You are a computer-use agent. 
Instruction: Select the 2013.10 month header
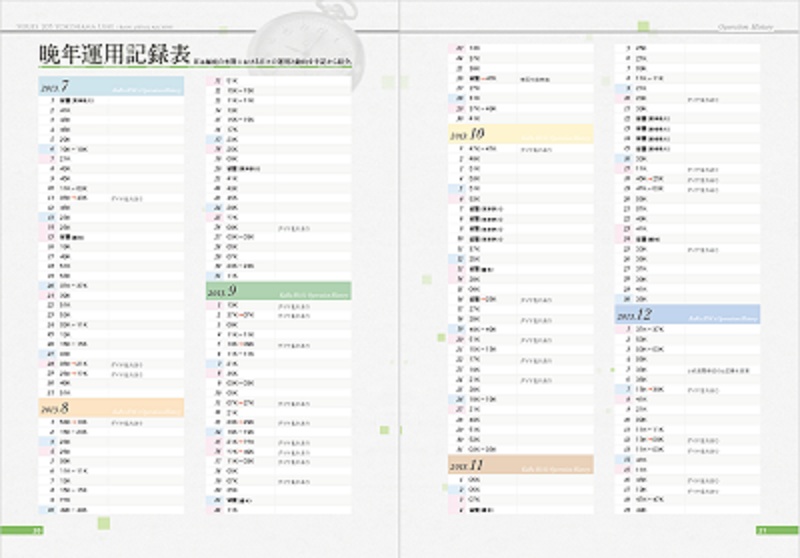pyautogui.click(x=521, y=134)
